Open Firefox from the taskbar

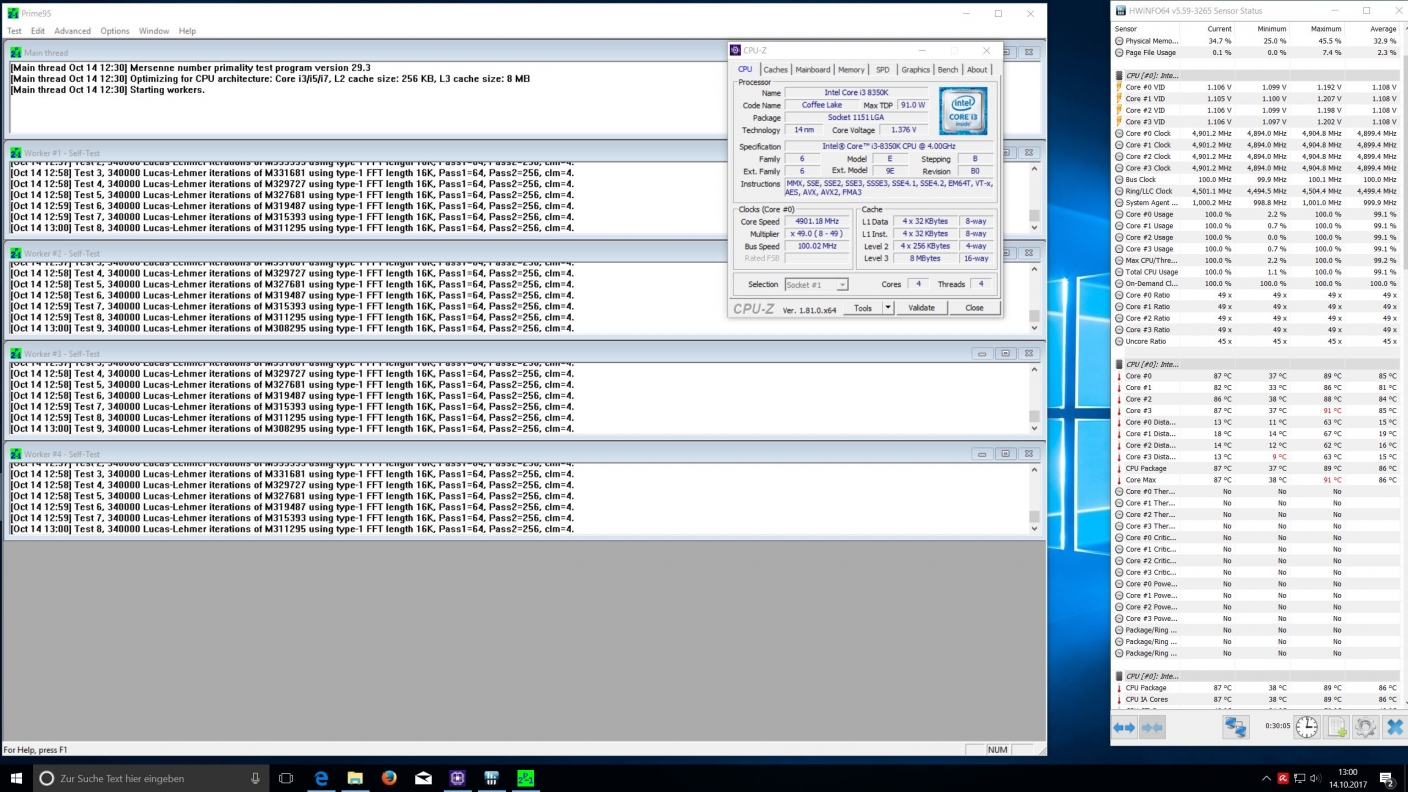(x=389, y=778)
